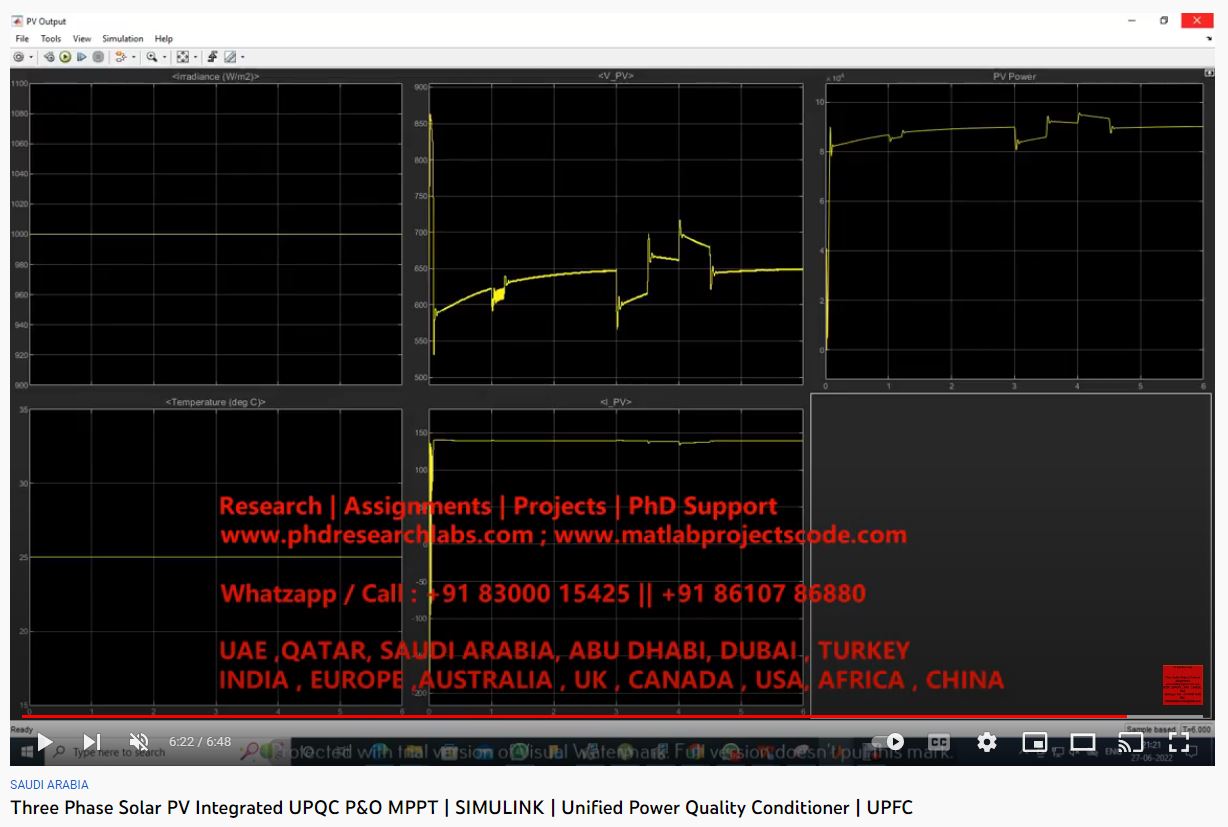Image resolution: width=1228 pixels, height=827 pixels.
Task: Click inside the V_PV voltage plot
Action: 616,234
